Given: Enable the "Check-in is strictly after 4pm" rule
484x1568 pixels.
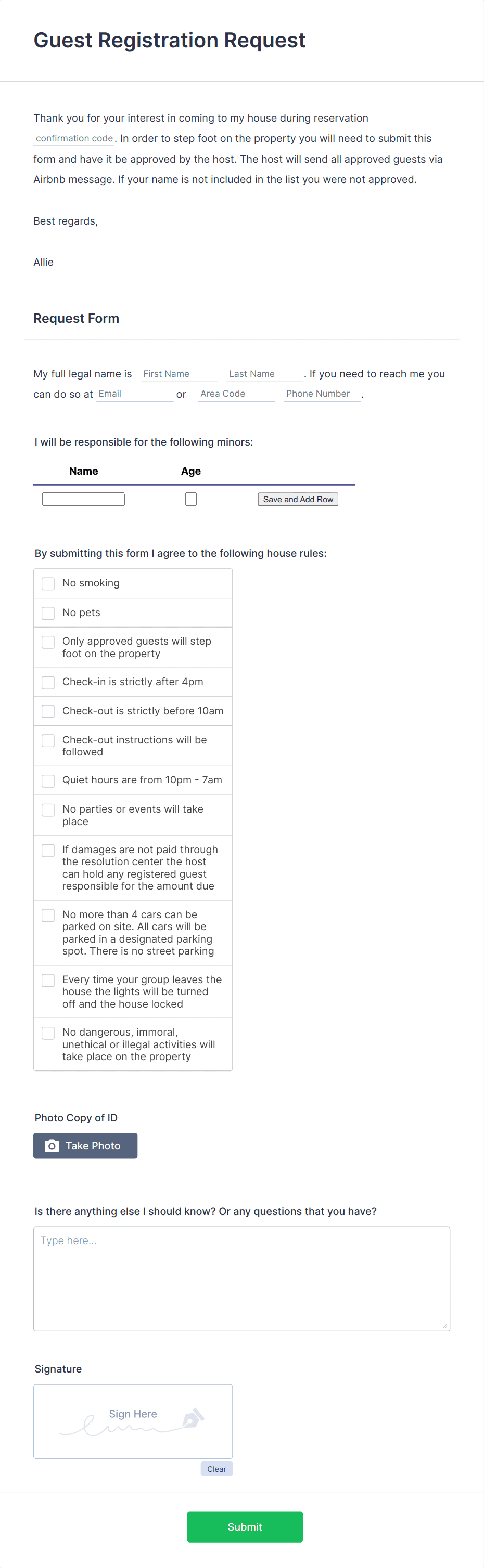Looking at the screenshot, I should 47,682.
